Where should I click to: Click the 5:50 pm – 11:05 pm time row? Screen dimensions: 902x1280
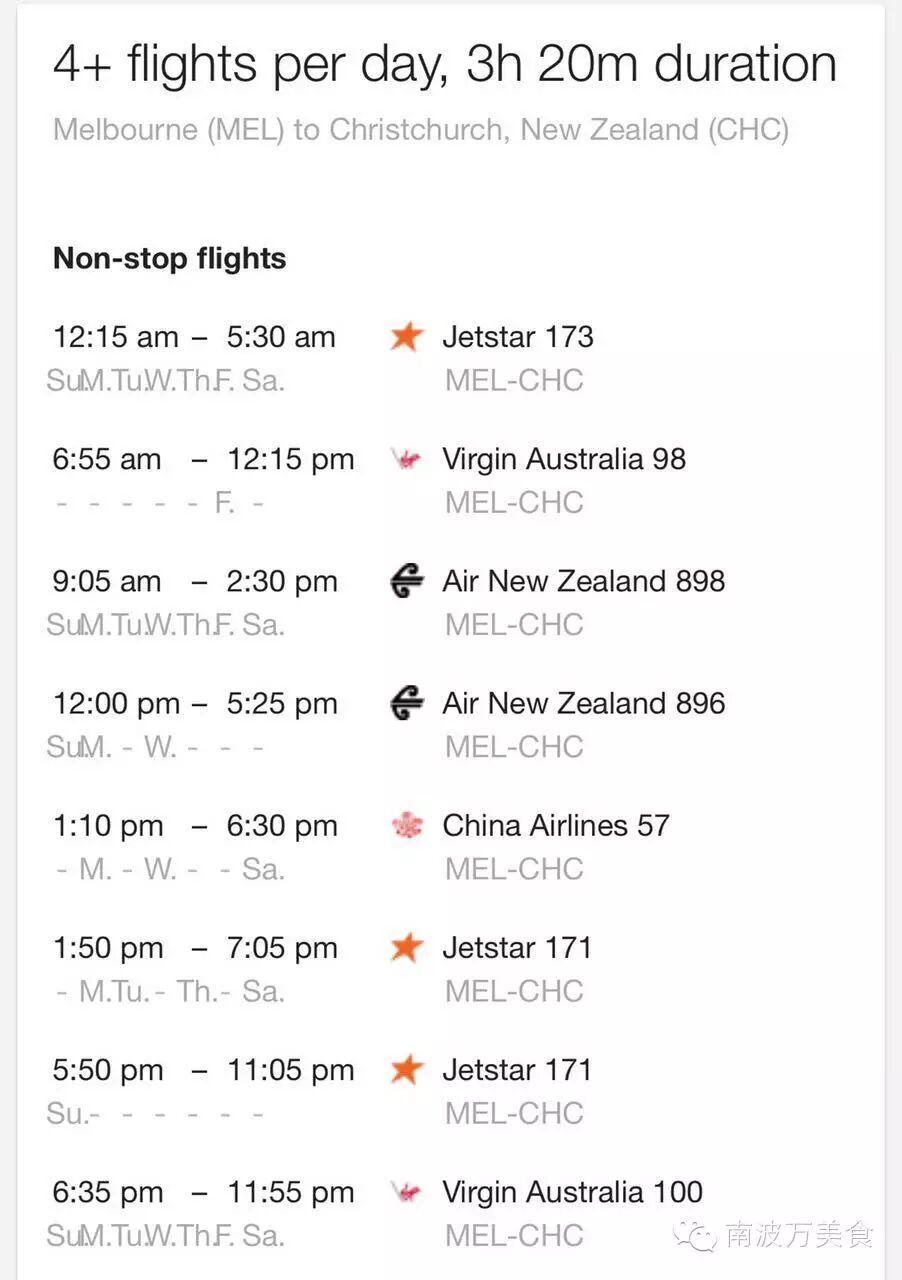pos(203,1070)
